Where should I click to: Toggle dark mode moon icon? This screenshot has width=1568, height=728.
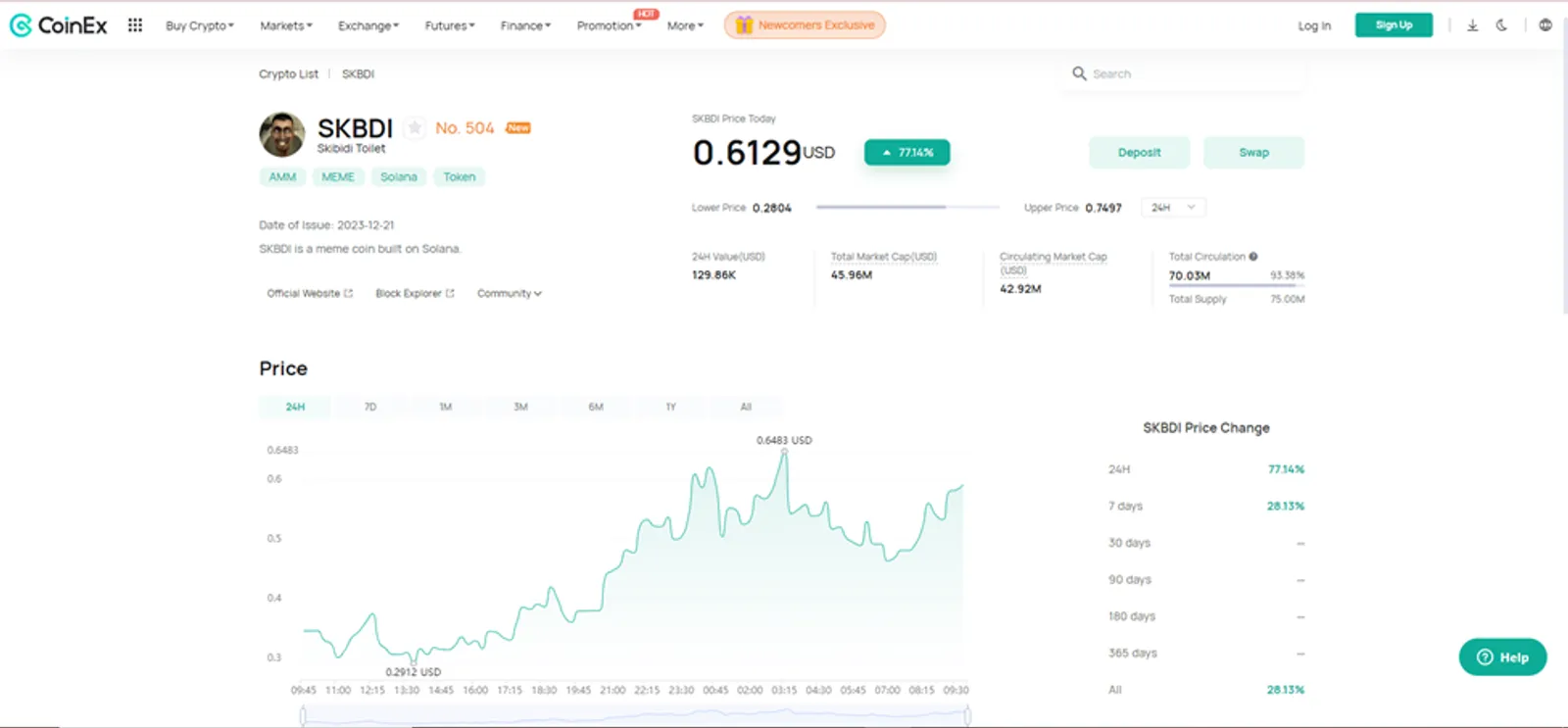[x=1501, y=25]
